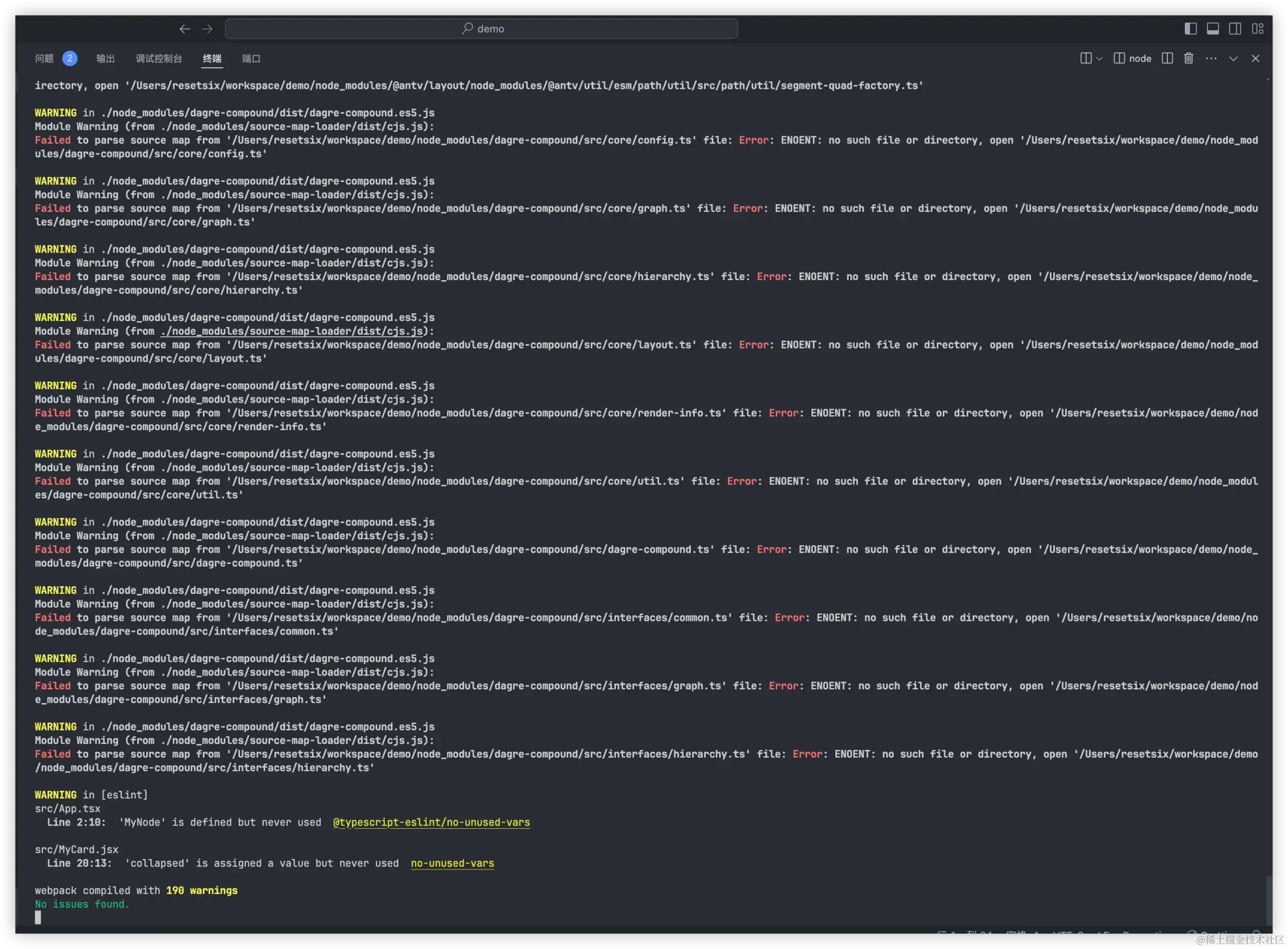
Task: Click the new terminal icon
Action: 1085,58
